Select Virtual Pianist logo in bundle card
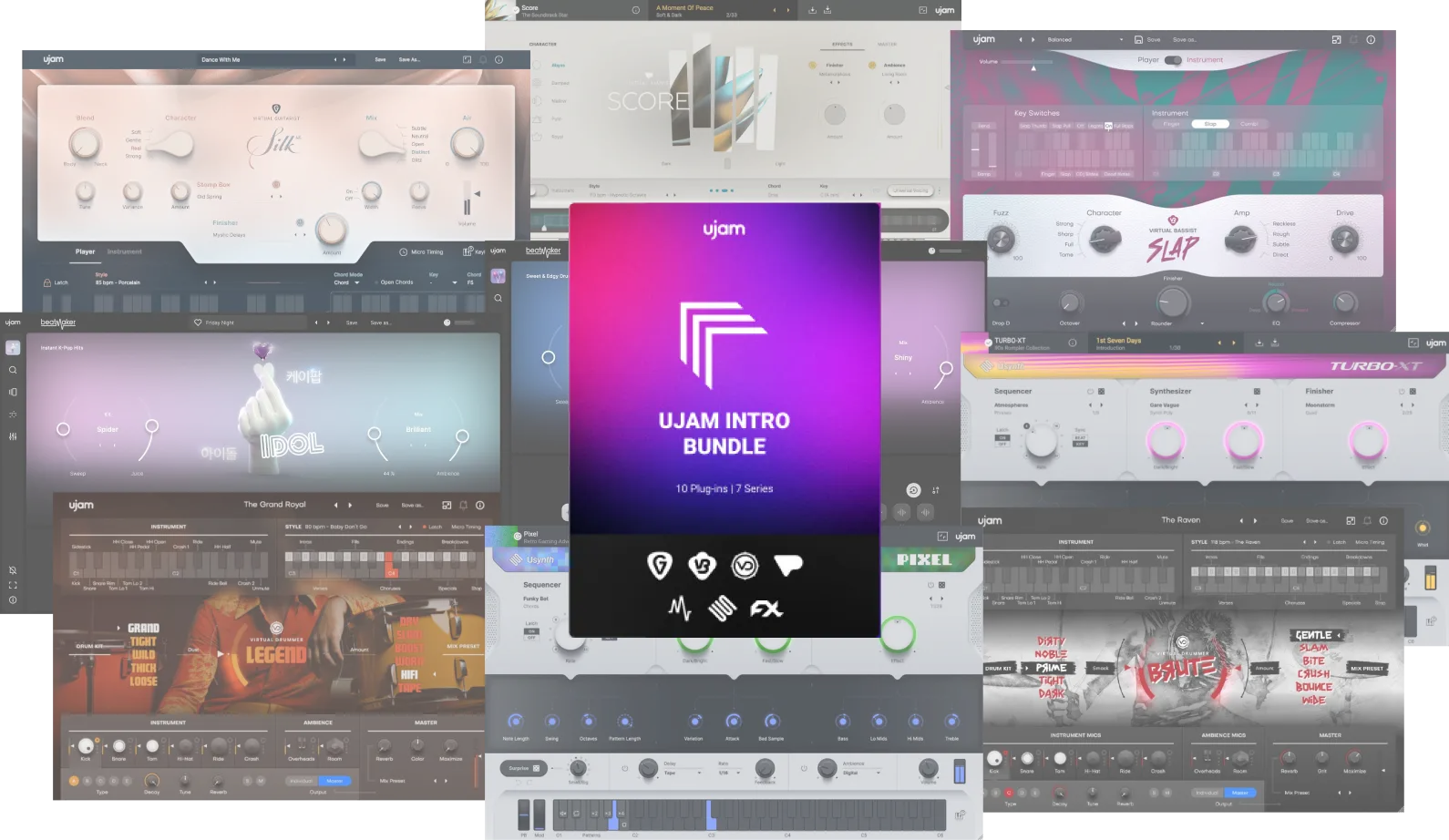1449x840 pixels. coord(788,566)
